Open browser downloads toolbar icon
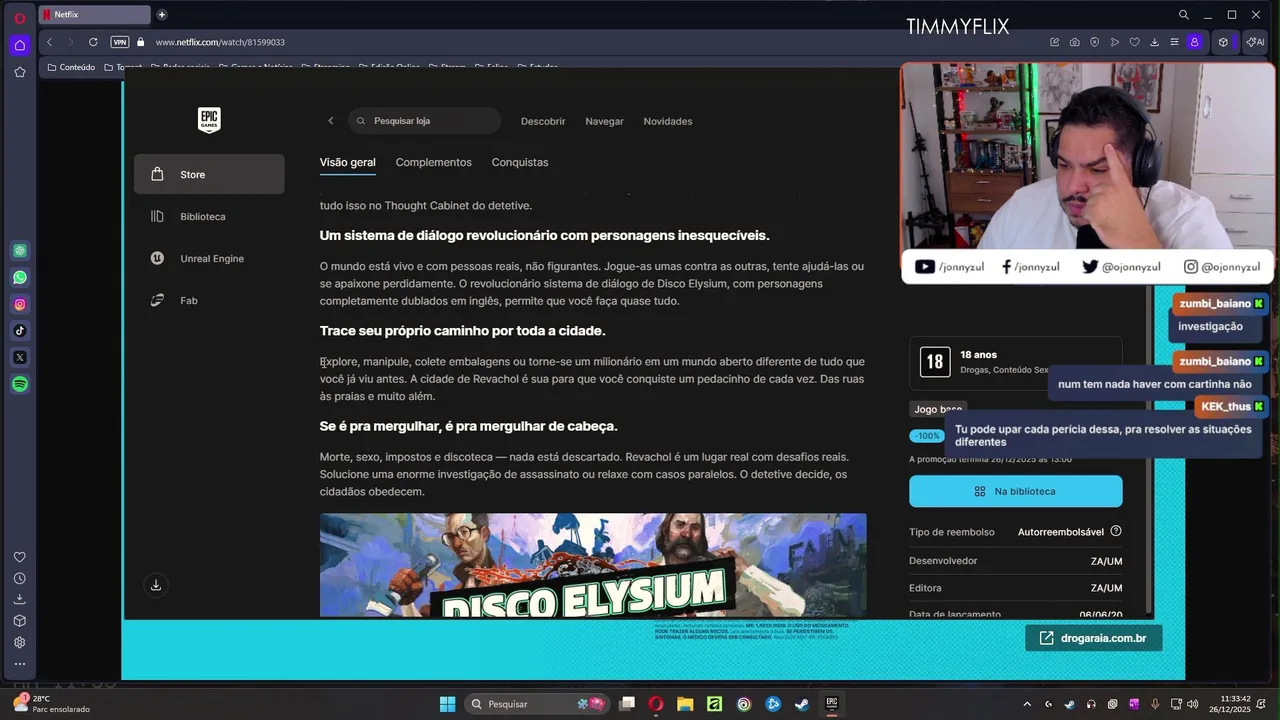This screenshot has height=720, width=1280. [1154, 42]
